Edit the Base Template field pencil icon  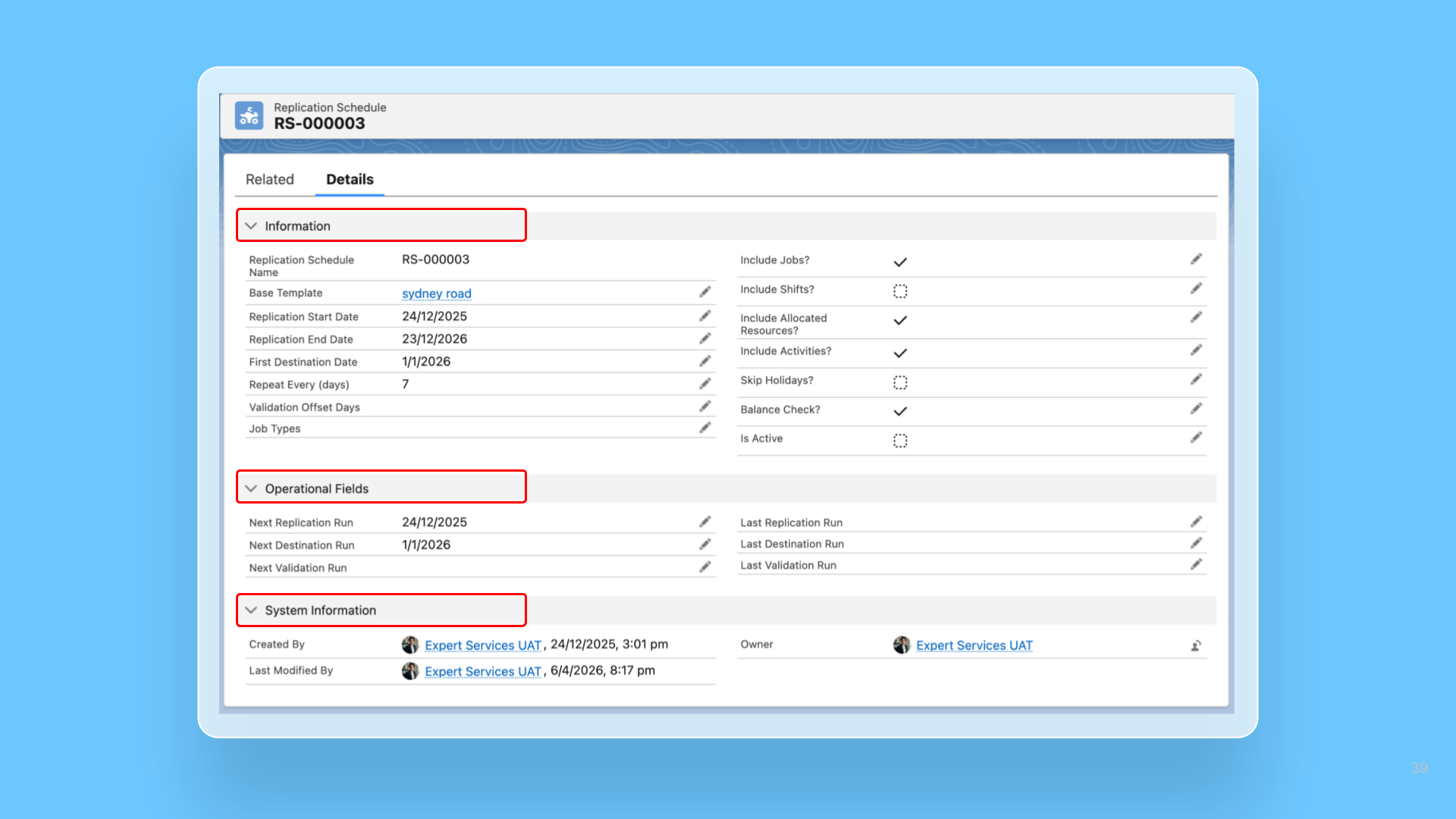point(704,292)
